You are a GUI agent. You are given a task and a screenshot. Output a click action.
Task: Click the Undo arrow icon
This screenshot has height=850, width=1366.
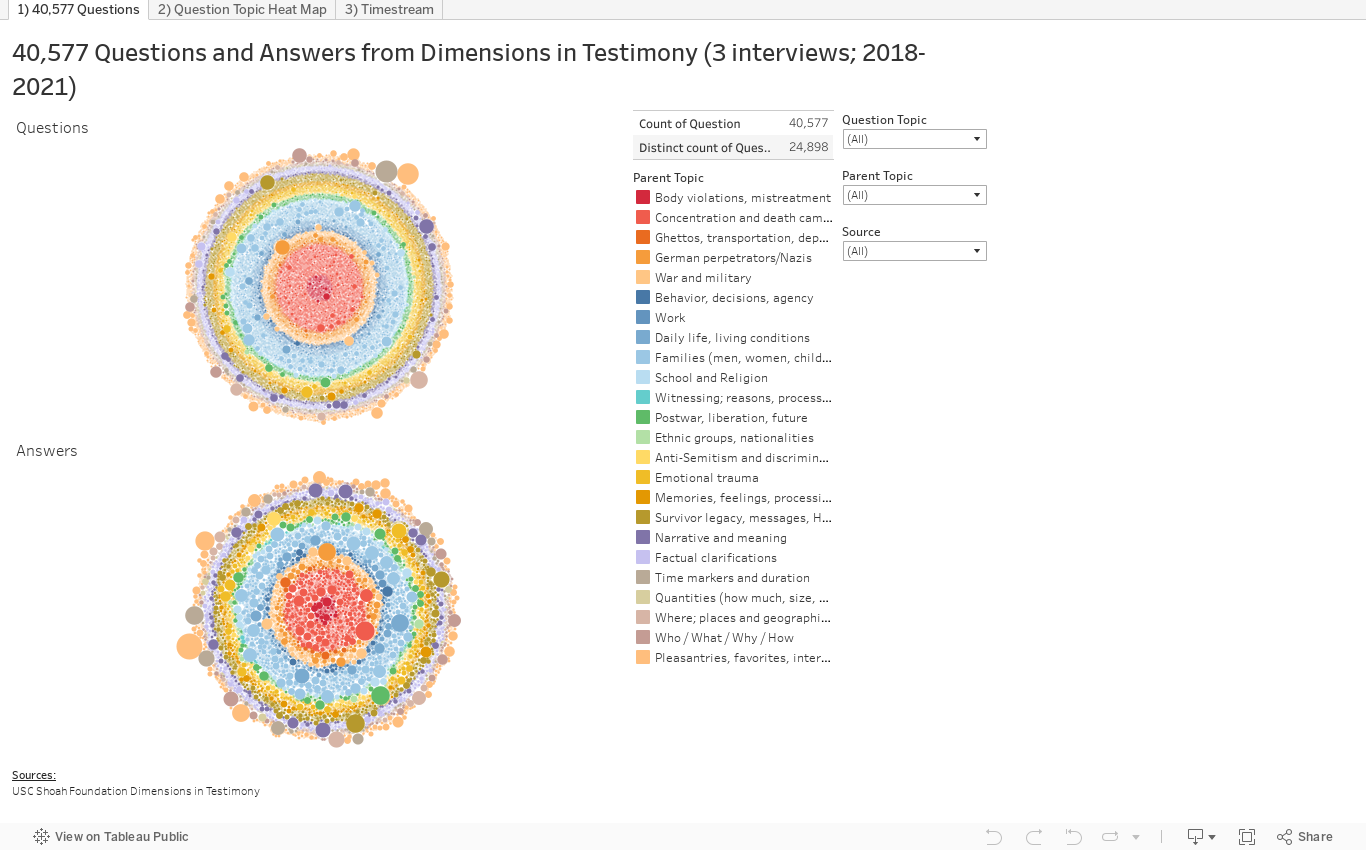pyautogui.click(x=993, y=836)
